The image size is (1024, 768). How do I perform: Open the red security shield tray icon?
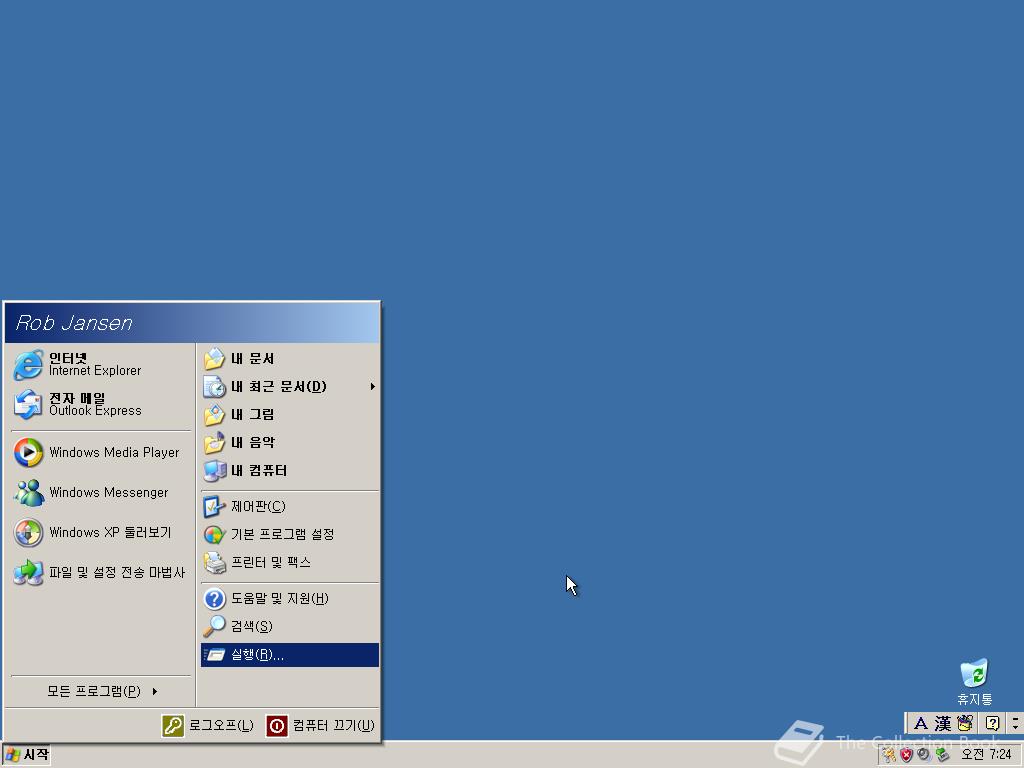906,755
